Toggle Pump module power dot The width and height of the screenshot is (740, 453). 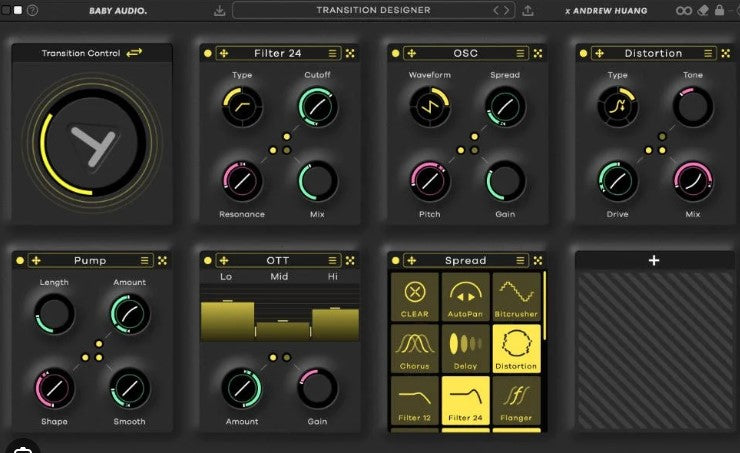point(20,260)
